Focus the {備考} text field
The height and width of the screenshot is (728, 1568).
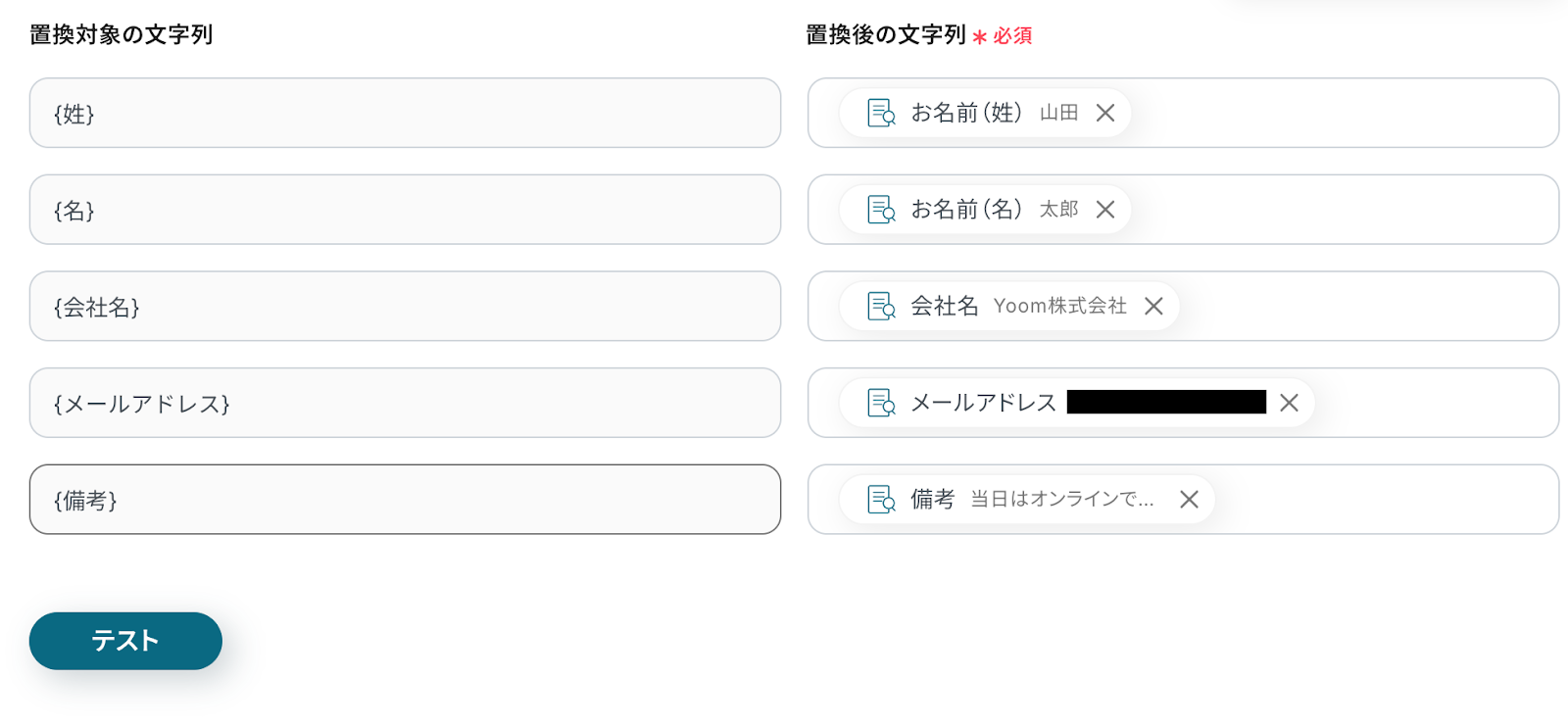point(405,500)
